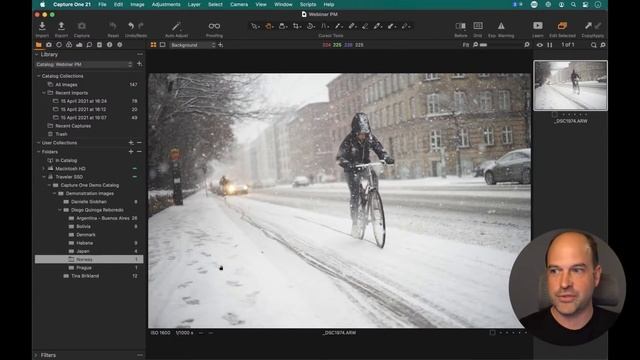Collapse the Library panel
This screenshot has width=640, height=360.
[37, 54]
